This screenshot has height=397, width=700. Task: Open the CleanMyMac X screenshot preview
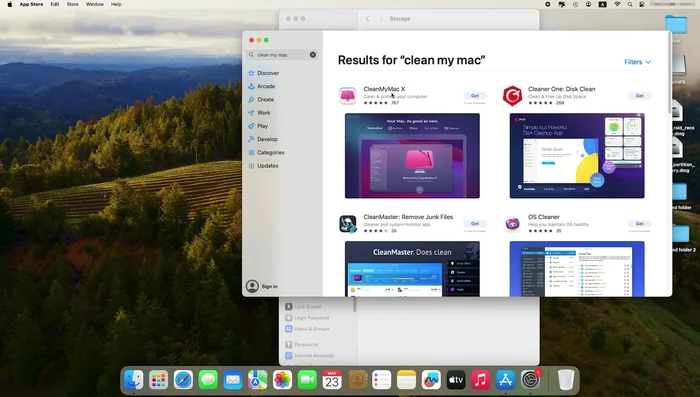[x=412, y=155]
